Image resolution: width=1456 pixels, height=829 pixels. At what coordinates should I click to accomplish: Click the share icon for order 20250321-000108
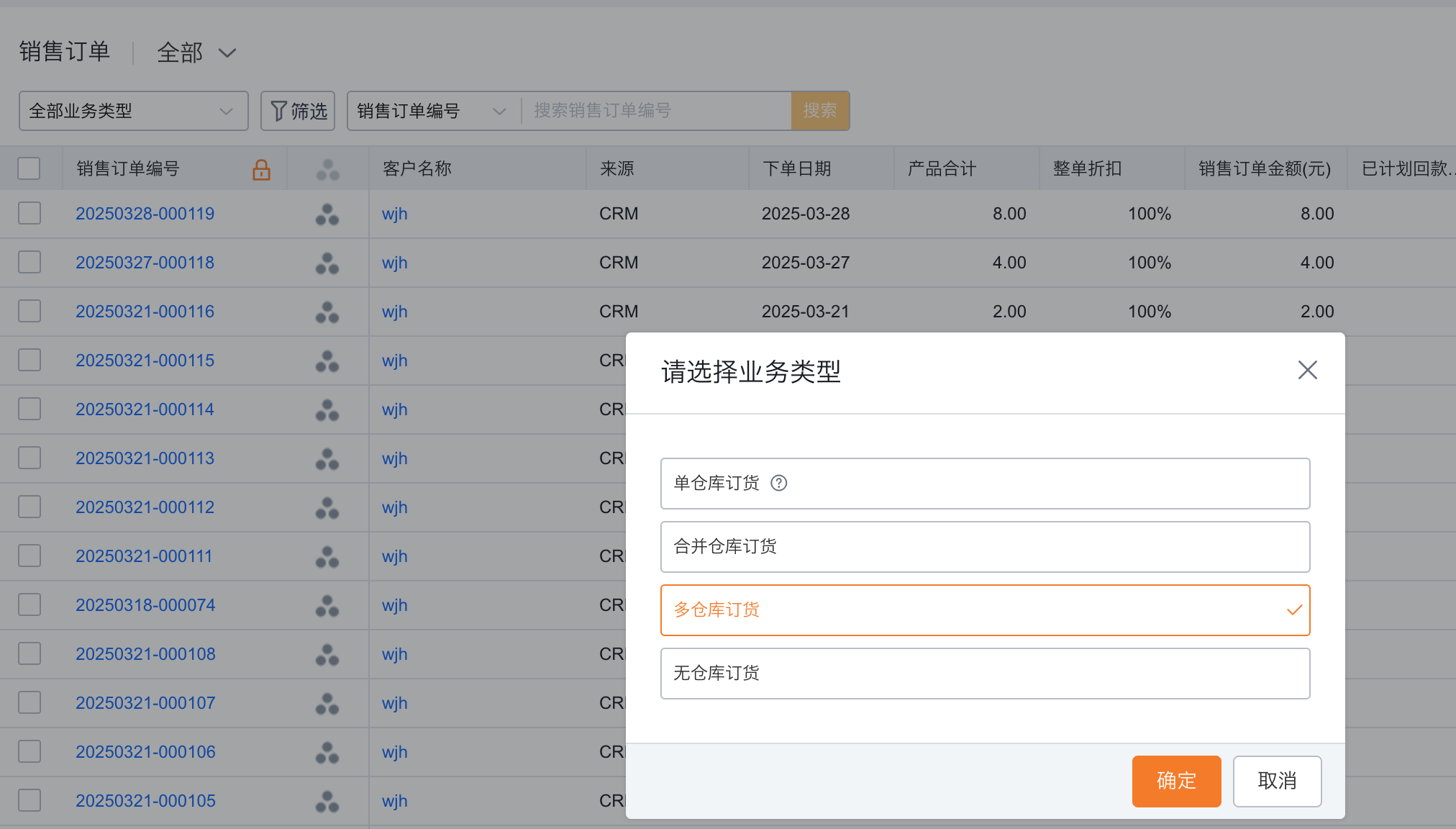tap(327, 655)
